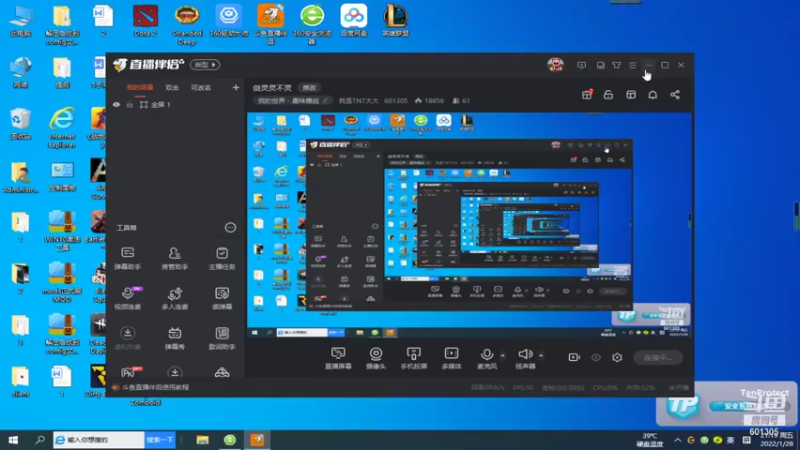Start recording with the video camera icon

[574, 357]
